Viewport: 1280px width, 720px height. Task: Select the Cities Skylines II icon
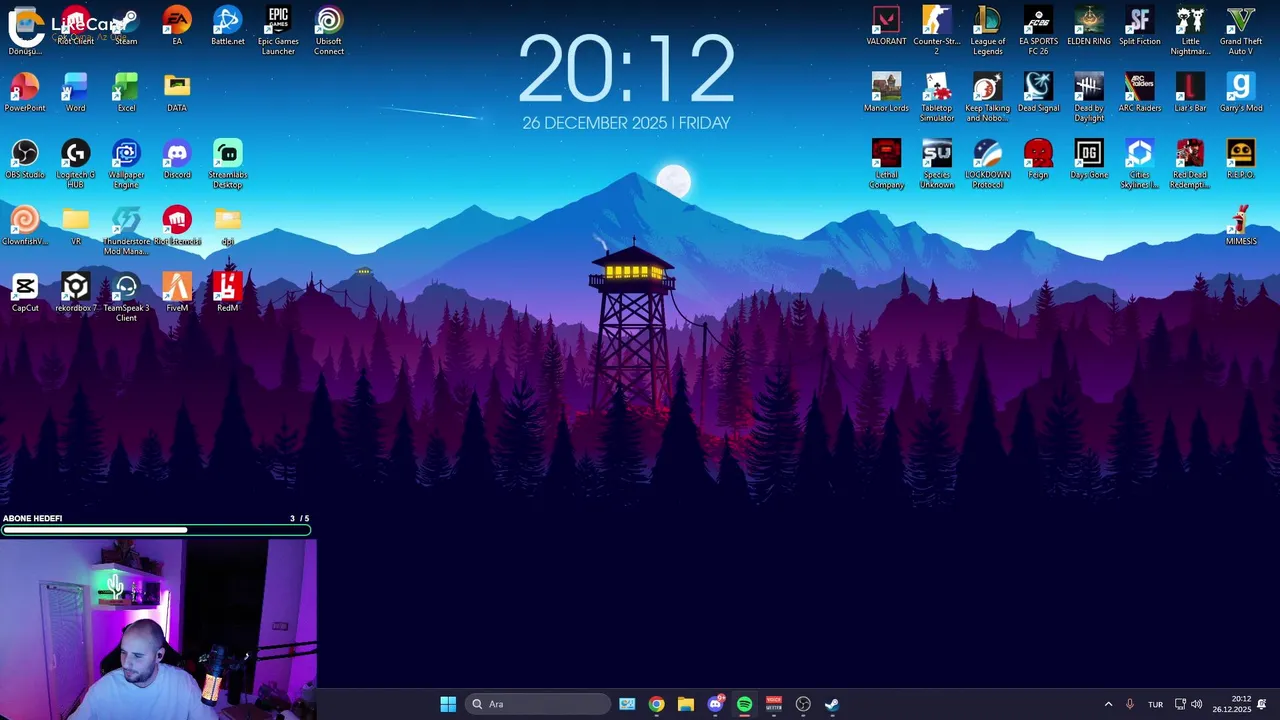[1139, 164]
